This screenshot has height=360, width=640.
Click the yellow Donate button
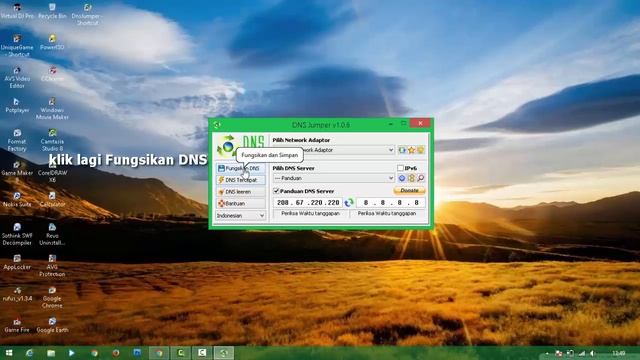point(409,191)
